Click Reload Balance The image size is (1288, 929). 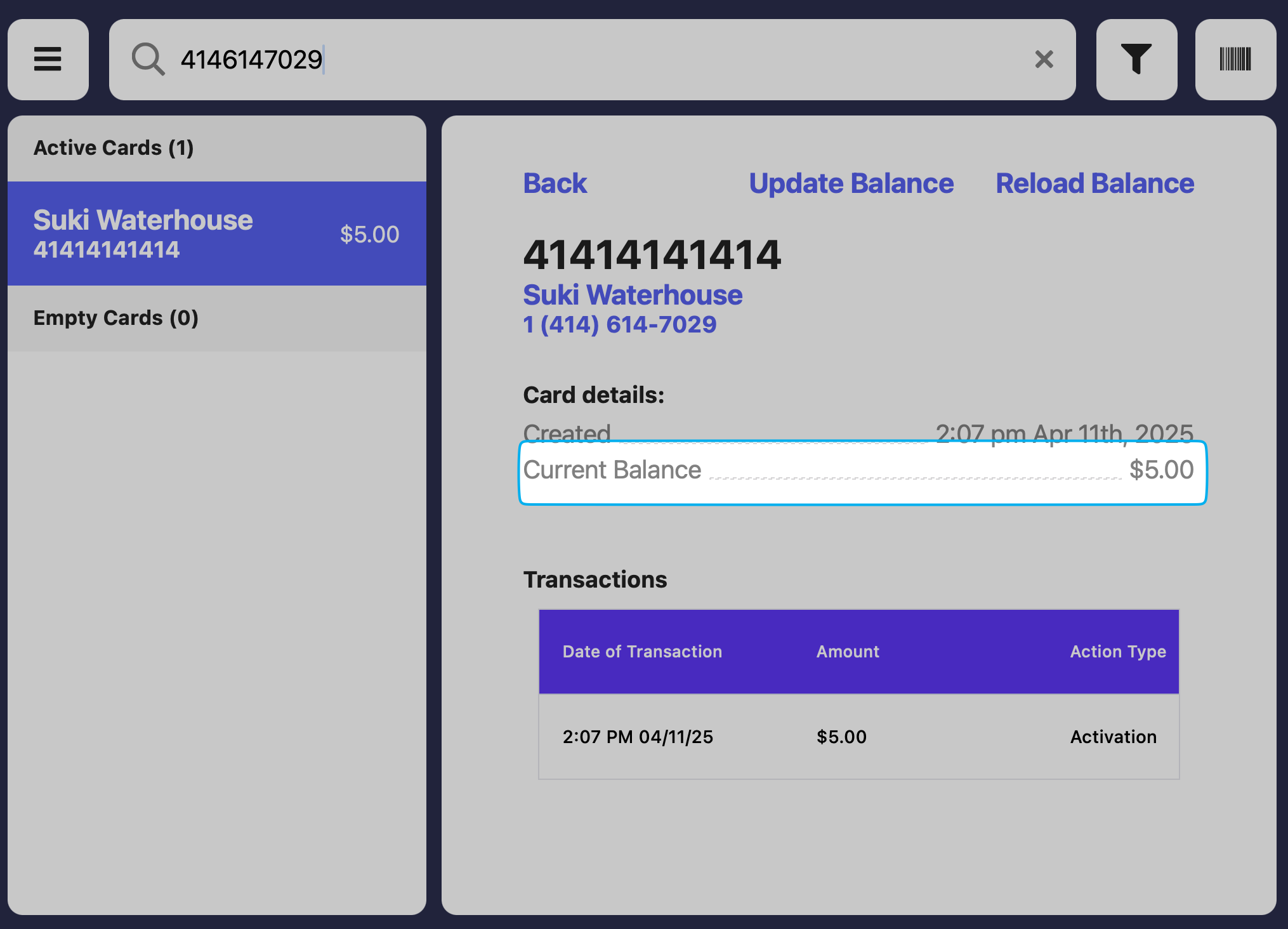(x=1094, y=183)
